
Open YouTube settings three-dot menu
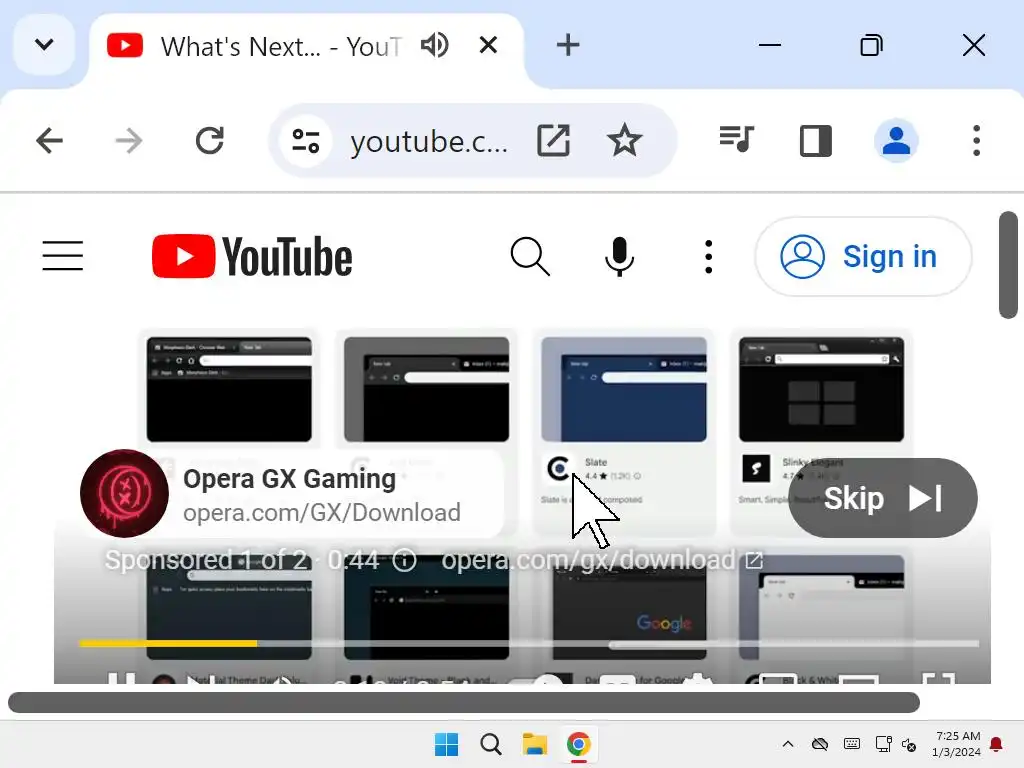click(x=709, y=256)
